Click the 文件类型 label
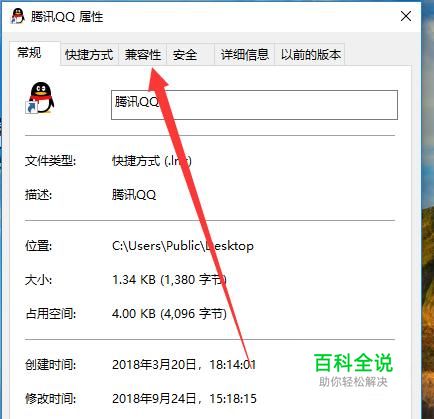 51,161
